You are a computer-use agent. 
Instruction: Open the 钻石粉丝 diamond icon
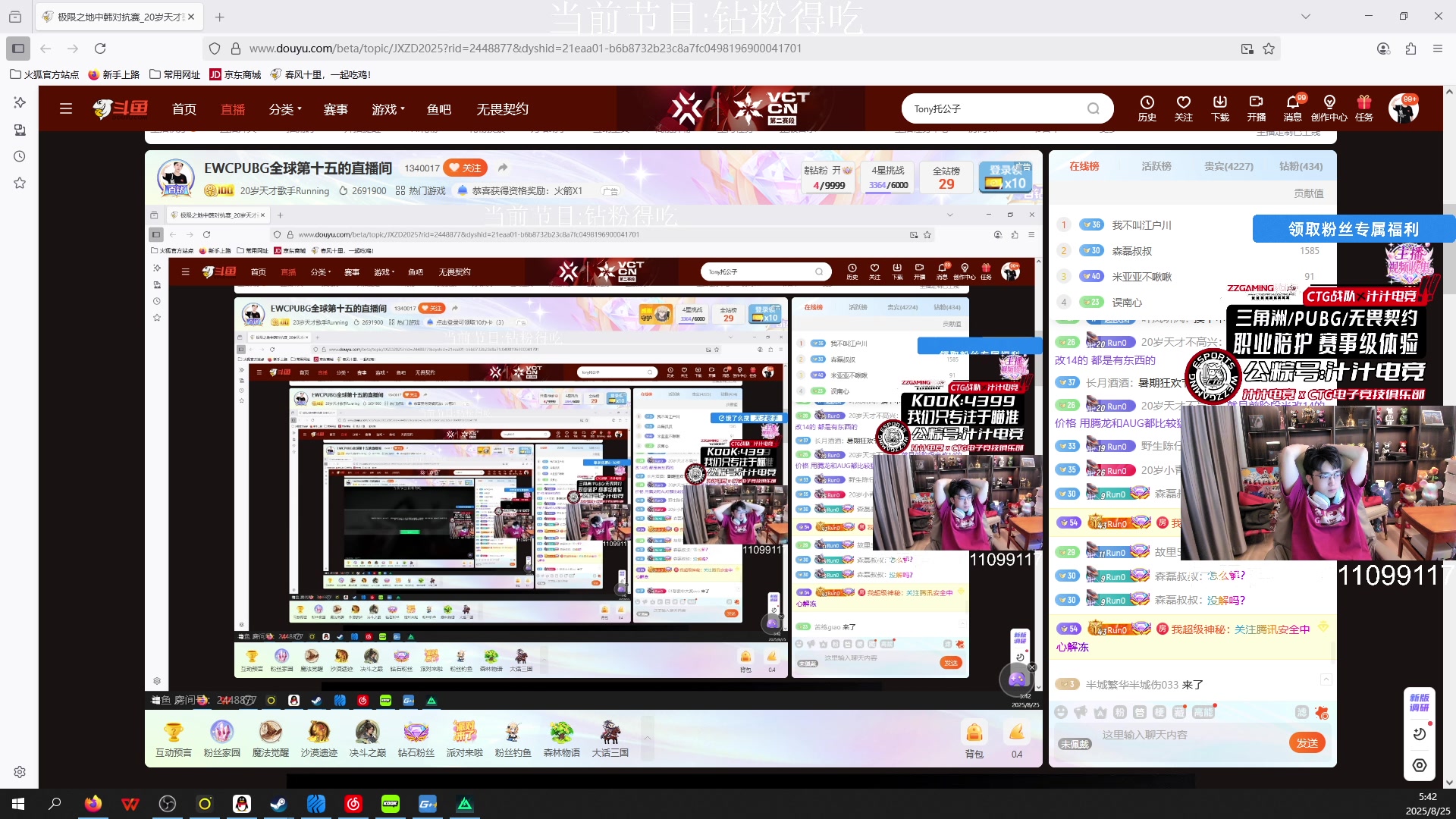pyautogui.click(x=416, y=739)
